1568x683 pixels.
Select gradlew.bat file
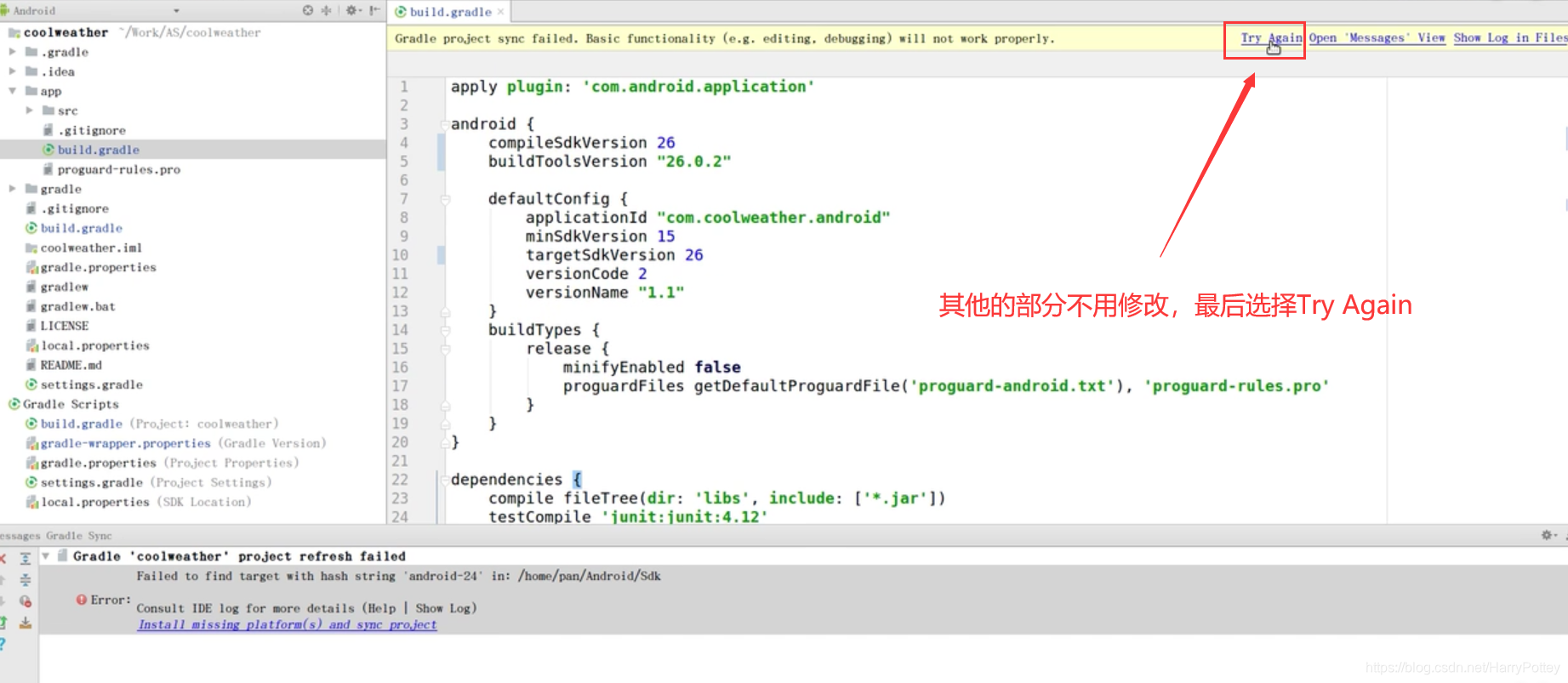77,306
